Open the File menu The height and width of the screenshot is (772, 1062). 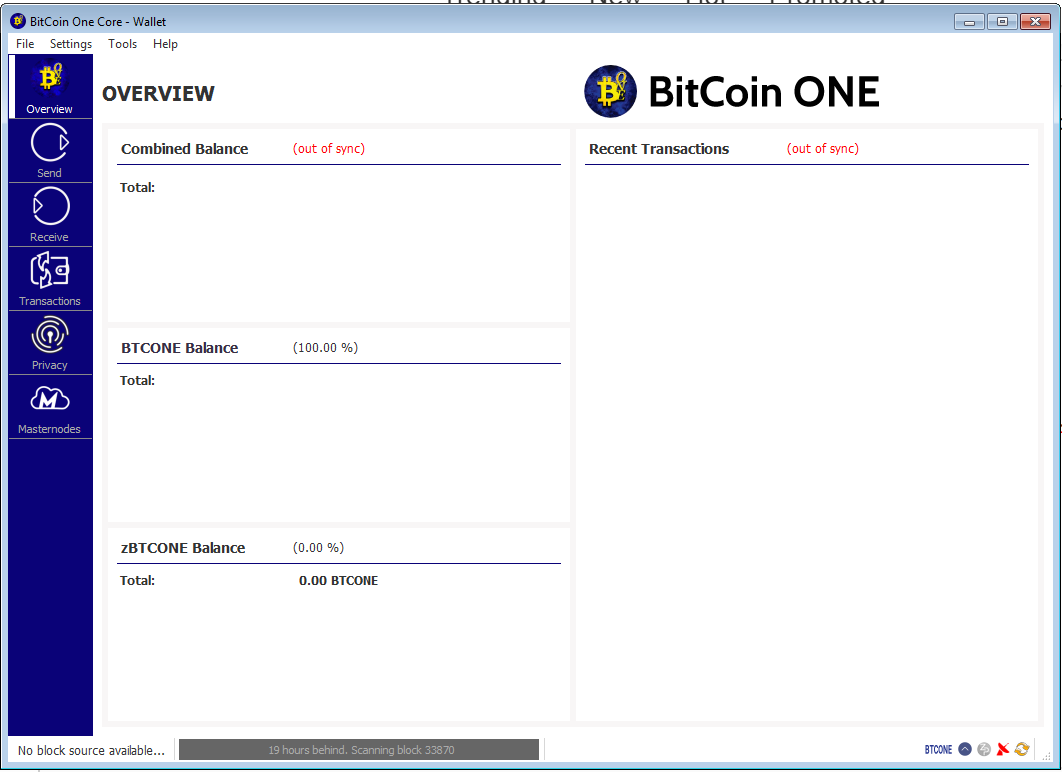click(25, 44)
